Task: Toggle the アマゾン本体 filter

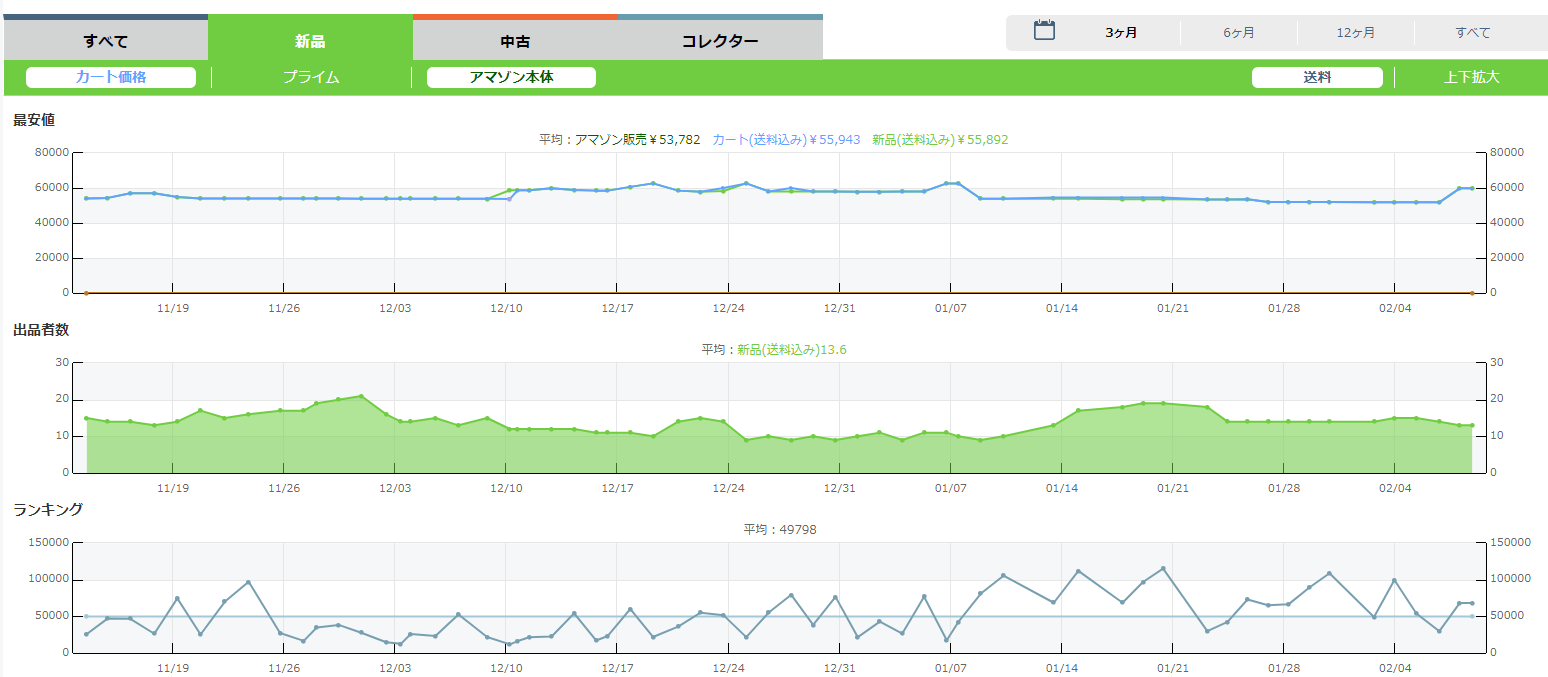Action: (511, 77)
